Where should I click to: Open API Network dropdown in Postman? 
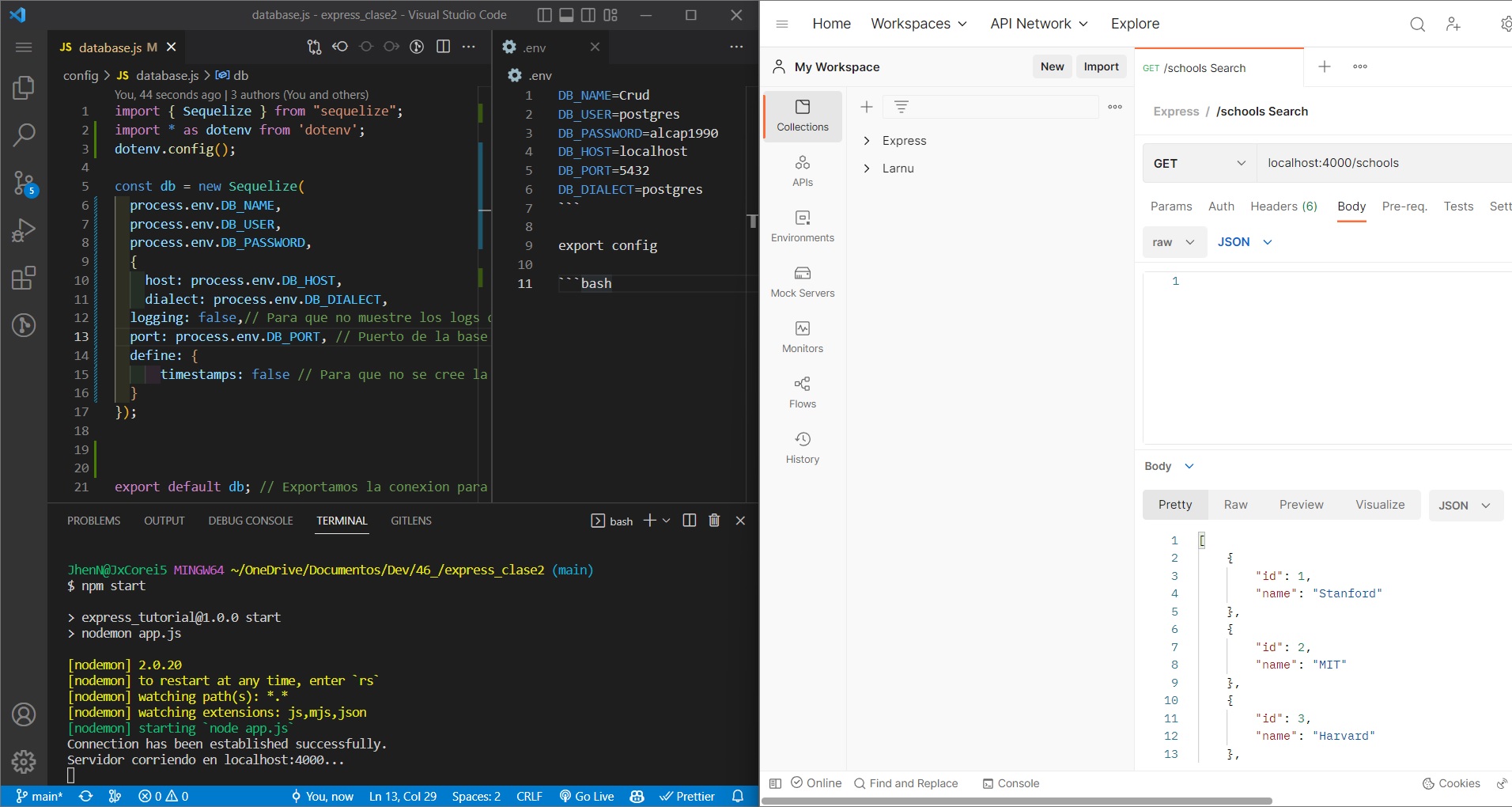tap(1039, 24)
